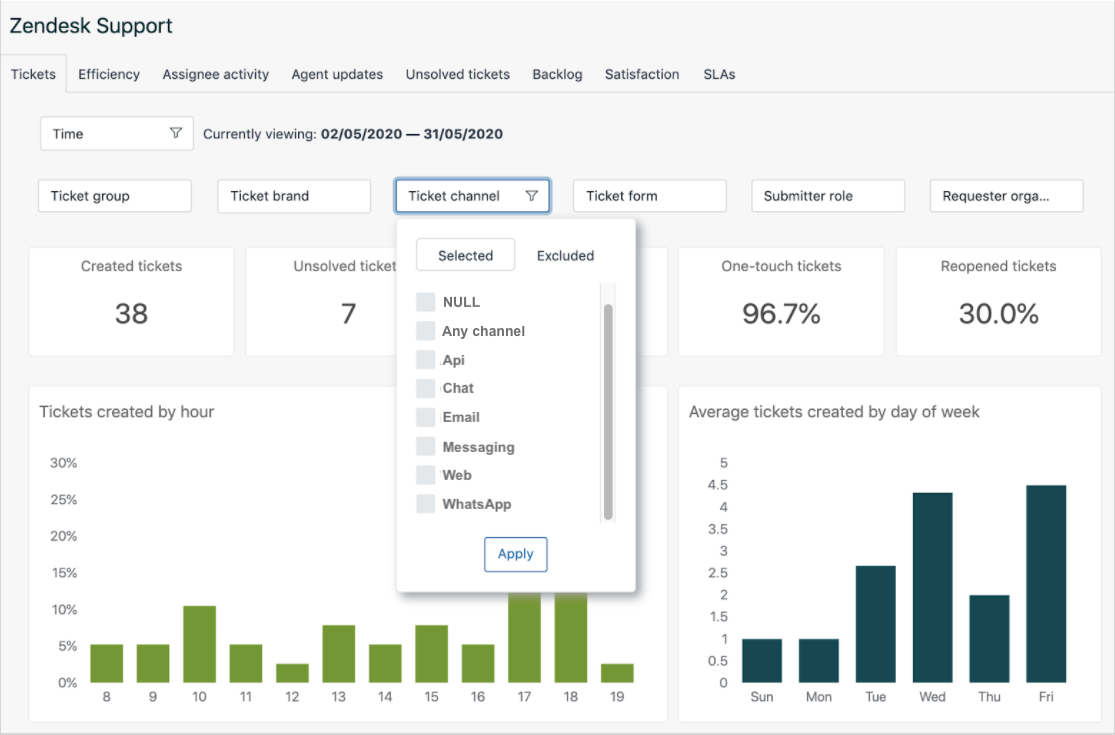Image resolution: width=1115 pixels, height=735 pixels.
Task: Switch to the Excluded filter mode
Action: (565, 255)
